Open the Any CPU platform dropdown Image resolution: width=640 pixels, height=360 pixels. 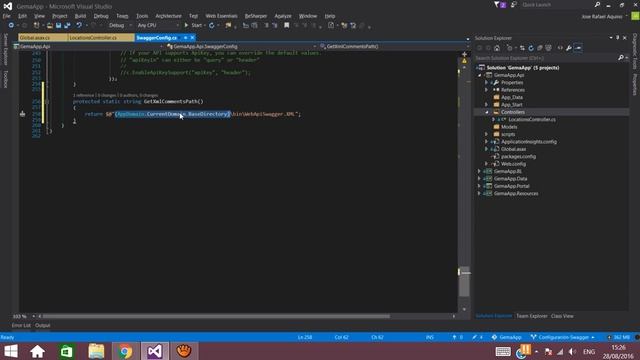click(x=158, y=25)
